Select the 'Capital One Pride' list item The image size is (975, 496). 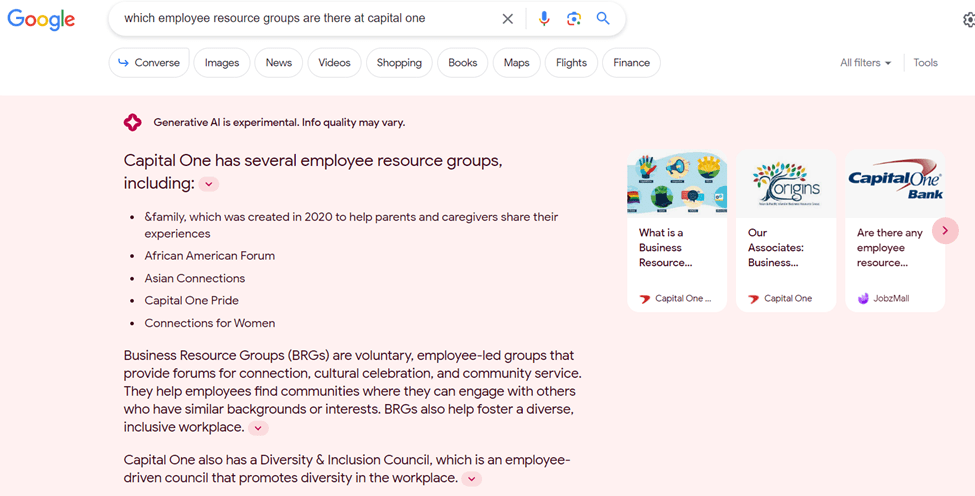point(192,300)
